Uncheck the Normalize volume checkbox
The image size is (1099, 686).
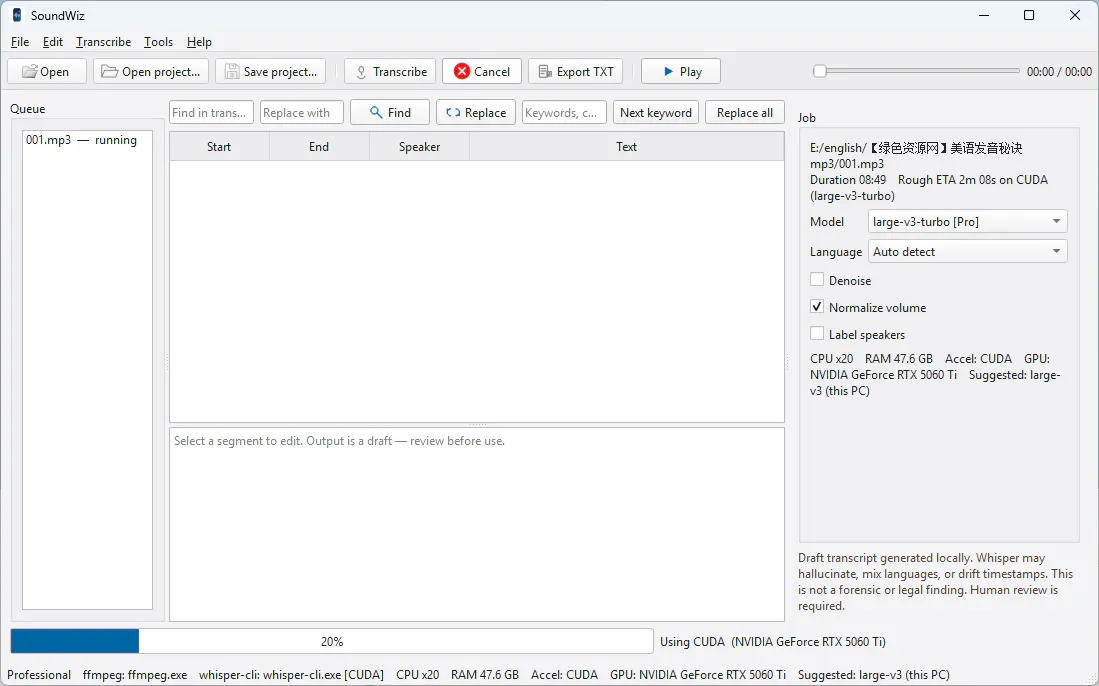click(x=817, y=307)
